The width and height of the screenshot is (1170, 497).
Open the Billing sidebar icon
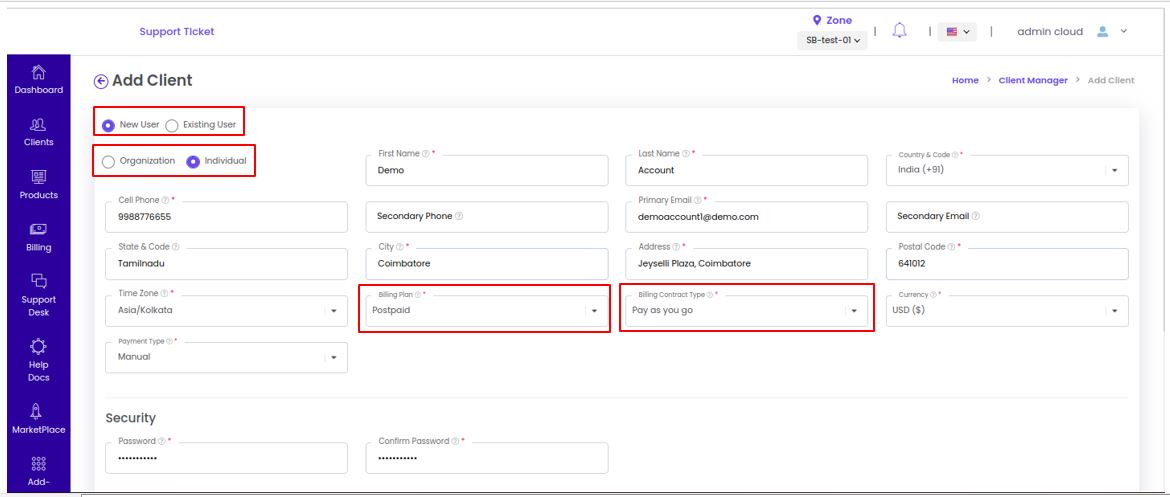pos(39,229)
